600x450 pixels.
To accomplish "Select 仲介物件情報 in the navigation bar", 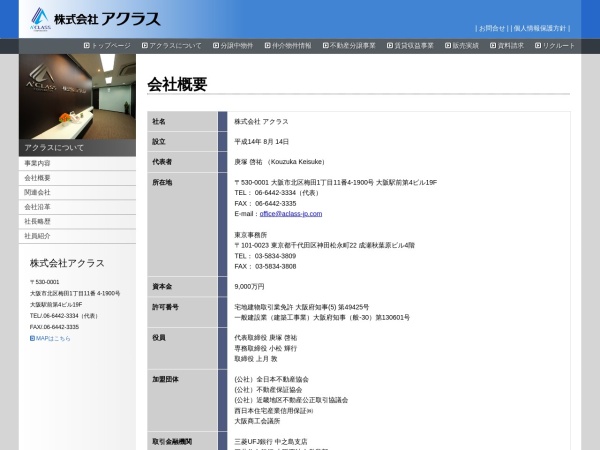I will (292, 46).
